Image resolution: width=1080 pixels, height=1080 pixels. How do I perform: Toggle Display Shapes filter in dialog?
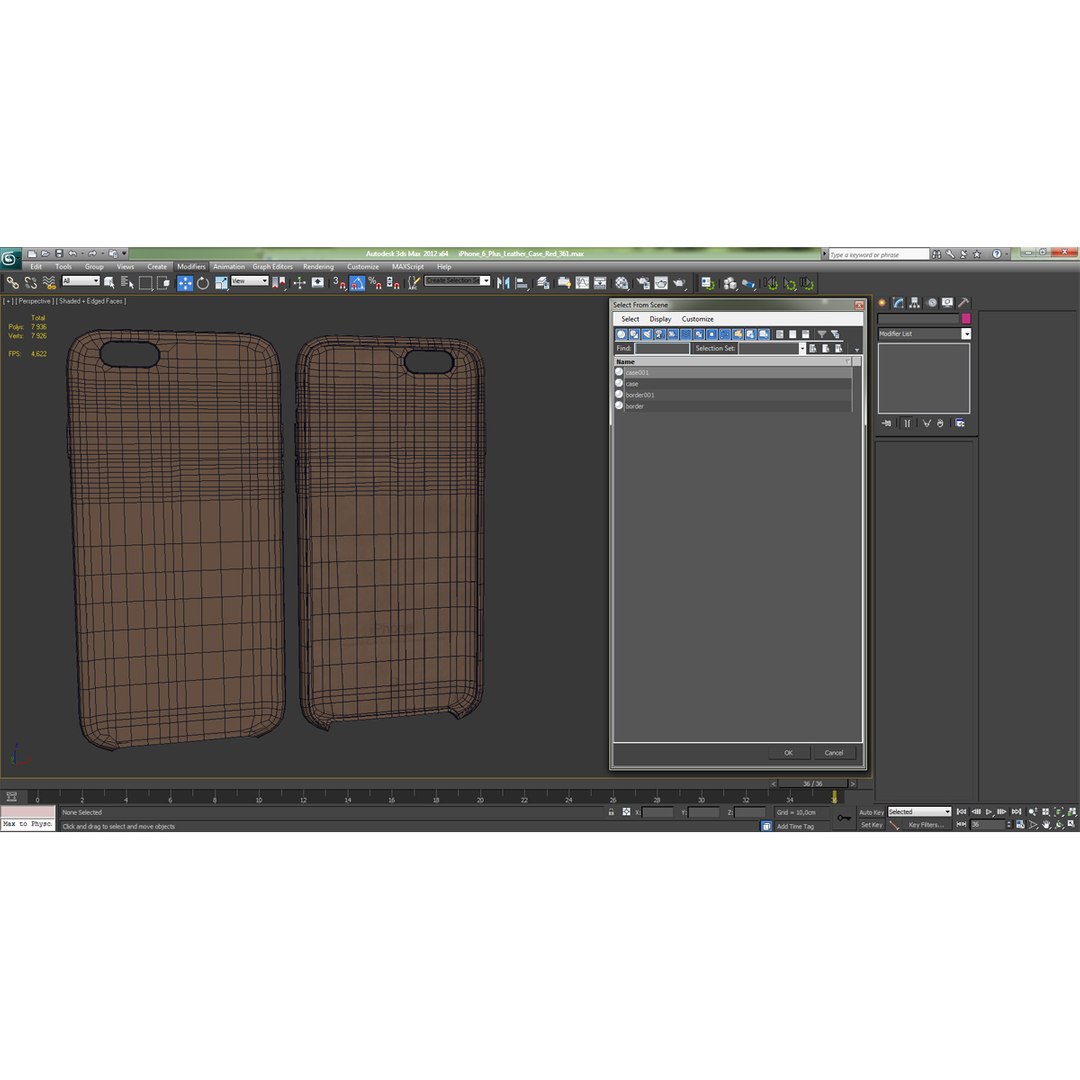tap(634, 334)
